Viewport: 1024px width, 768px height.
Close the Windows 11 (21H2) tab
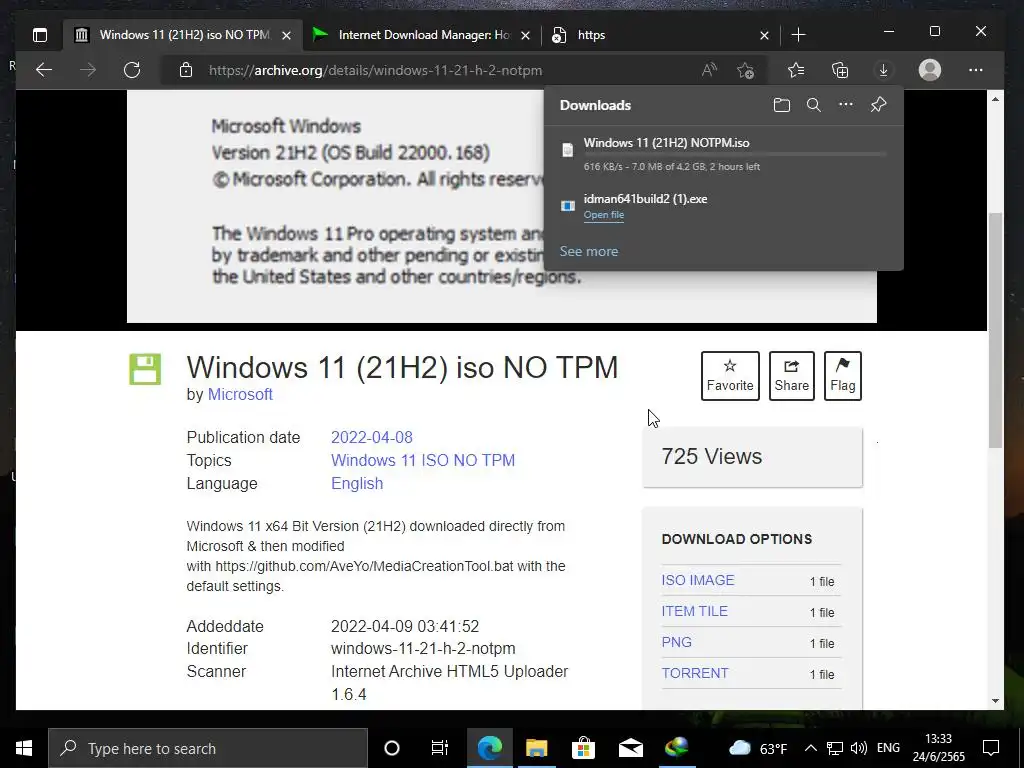286,35
